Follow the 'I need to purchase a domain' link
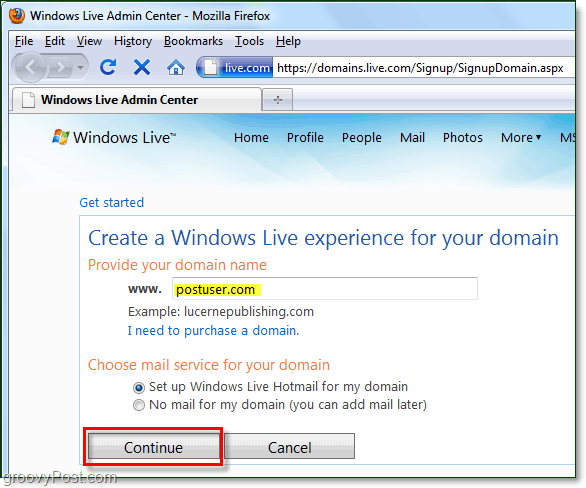Image resolution: width=586 pixels, height=488 pixels. pyautogui.click(x=213, y=331)
